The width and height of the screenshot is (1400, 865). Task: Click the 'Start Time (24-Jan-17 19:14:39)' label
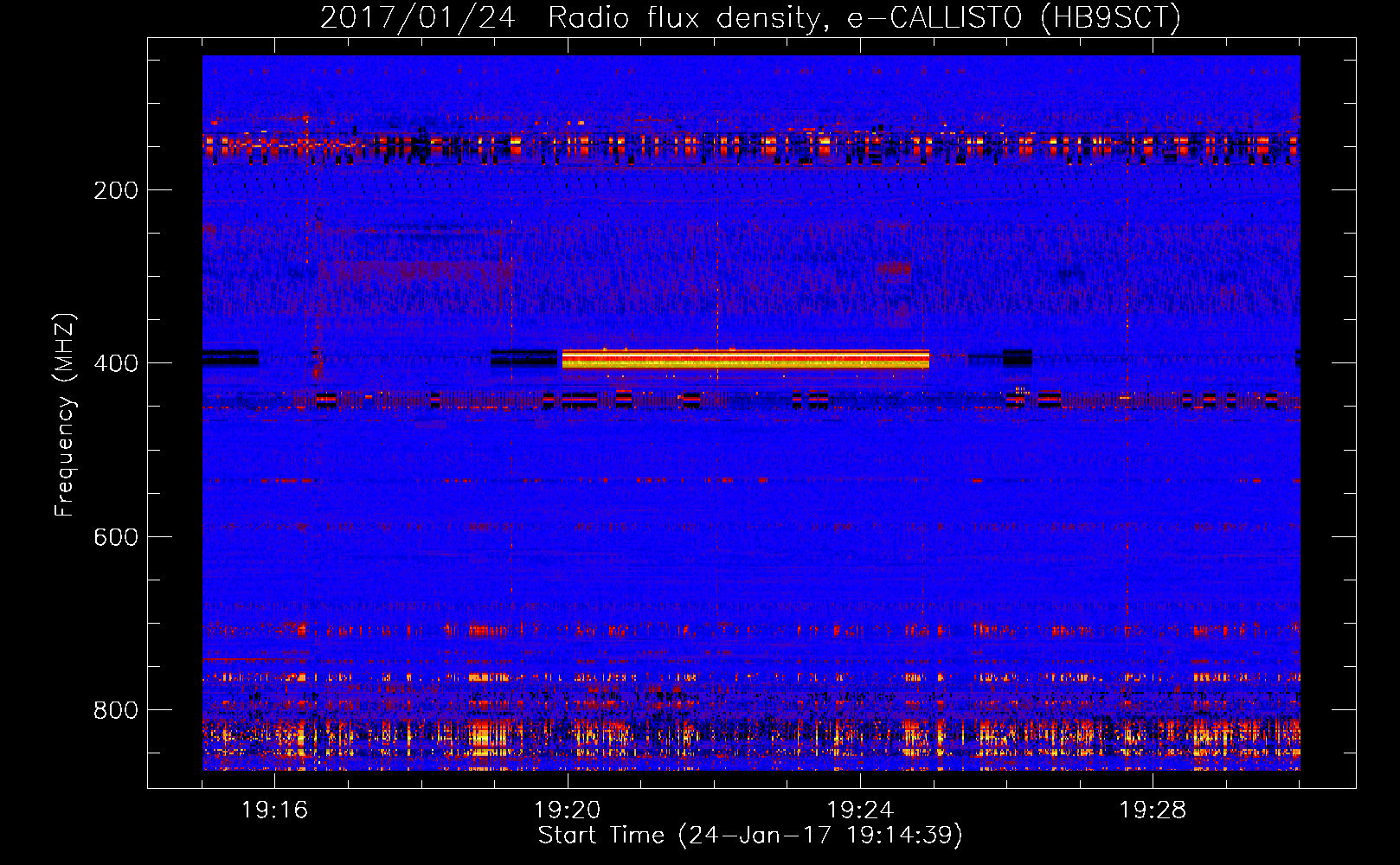pos(750,836)
